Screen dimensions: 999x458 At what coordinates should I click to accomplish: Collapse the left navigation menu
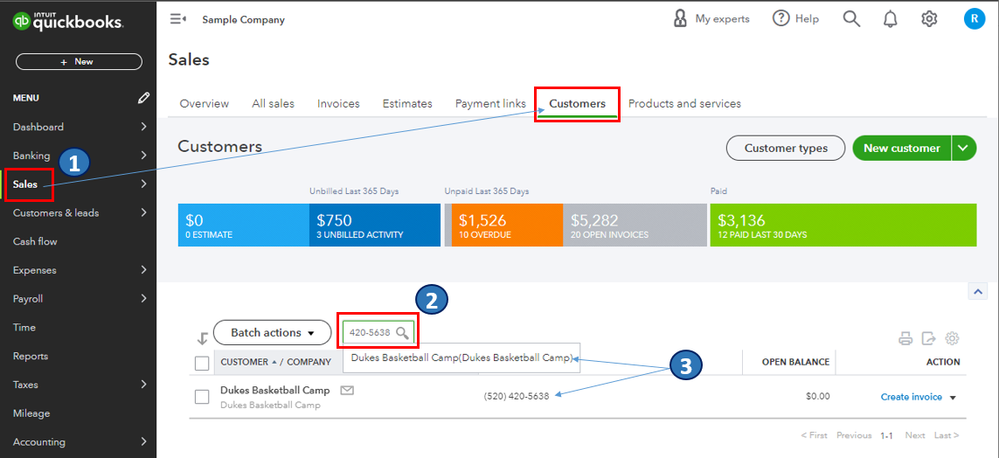(x=178, y=19)
